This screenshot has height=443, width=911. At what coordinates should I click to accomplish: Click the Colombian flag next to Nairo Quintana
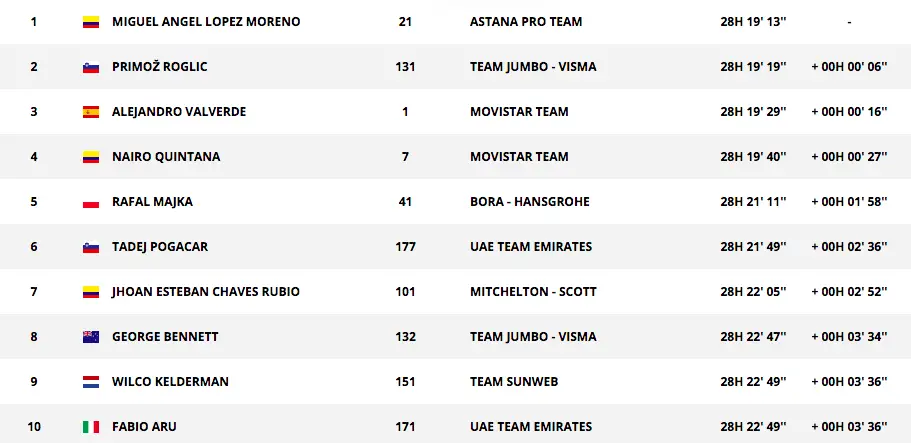91,157
